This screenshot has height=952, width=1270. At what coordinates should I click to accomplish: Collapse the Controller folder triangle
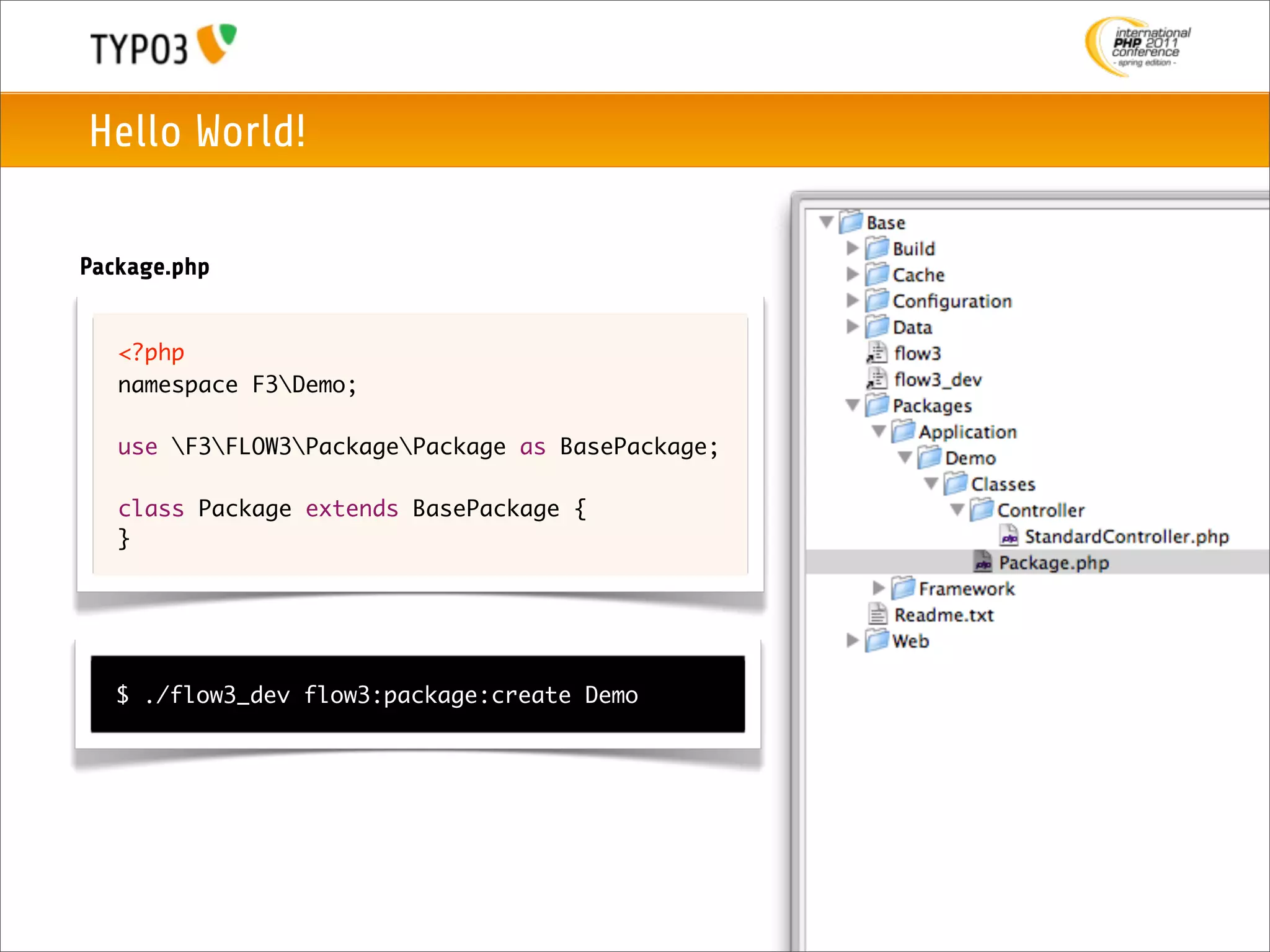pyautogui.click(x=957, y=509)
